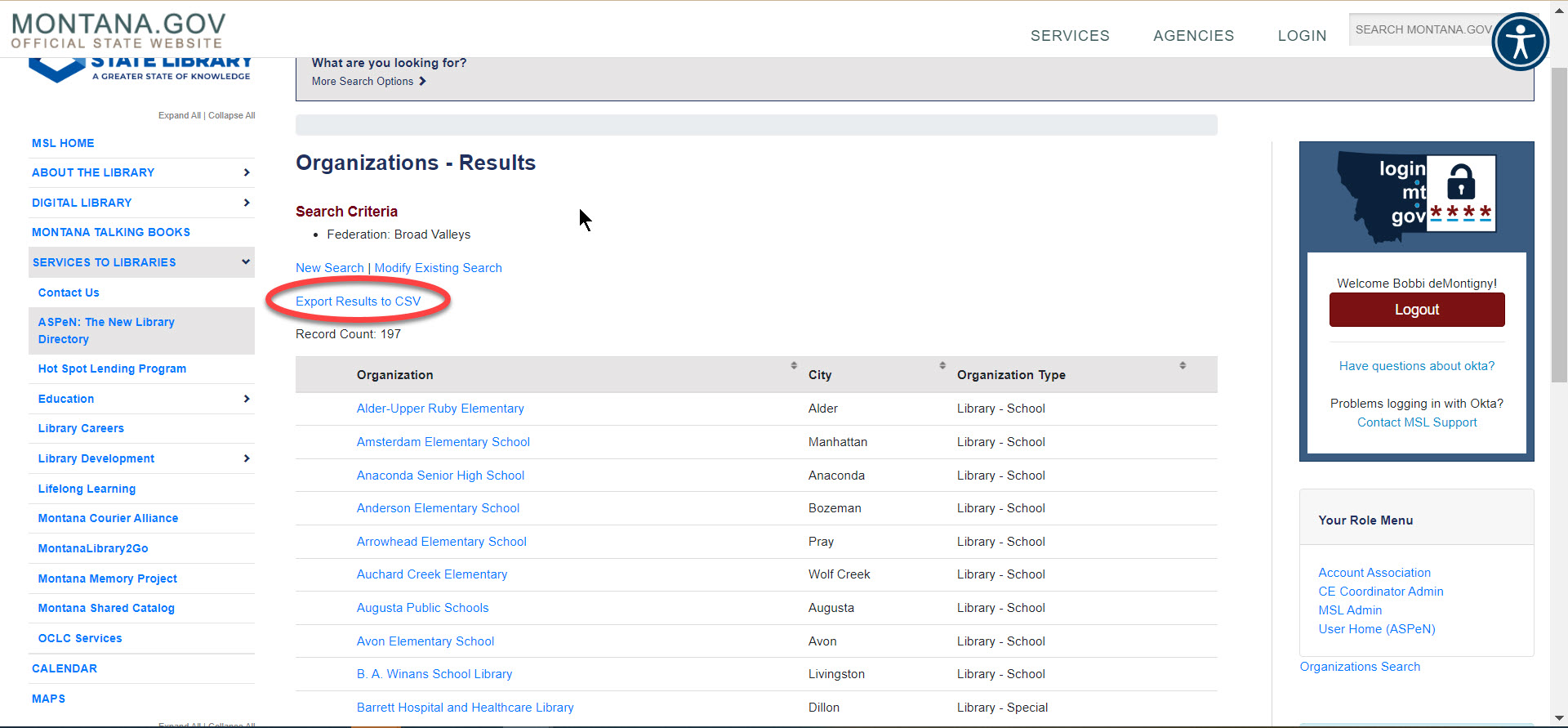The image size is (1568, 728).
Task: Click the Montana State Library logo
Action: point(140,69)
